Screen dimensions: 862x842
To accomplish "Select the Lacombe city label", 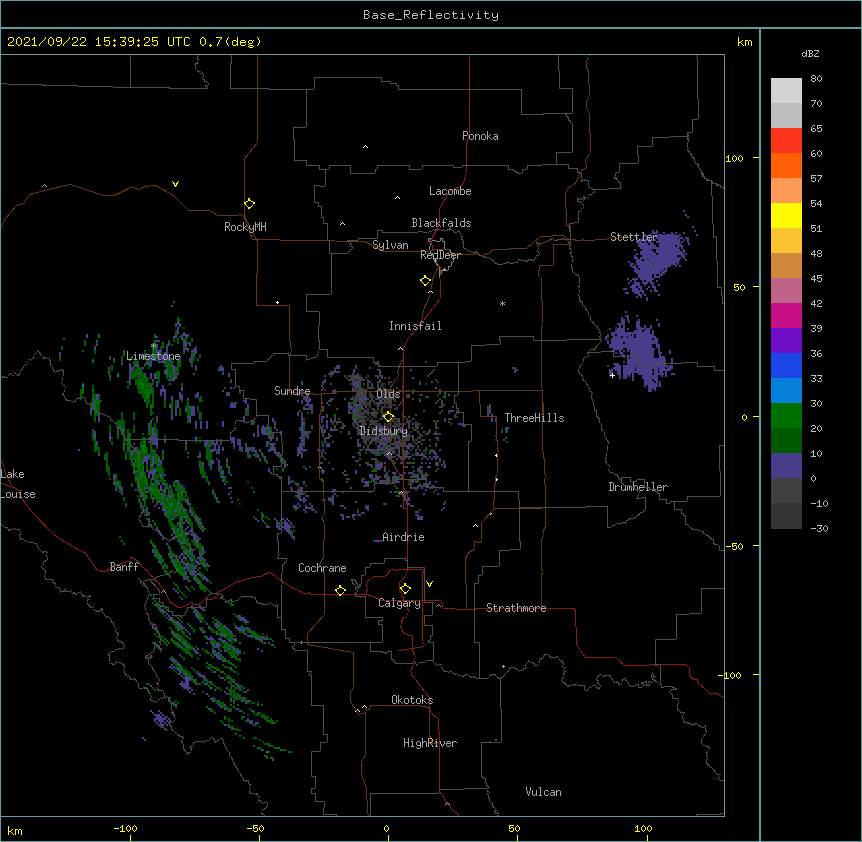I will pyautogui.click(x=450, y=191).
